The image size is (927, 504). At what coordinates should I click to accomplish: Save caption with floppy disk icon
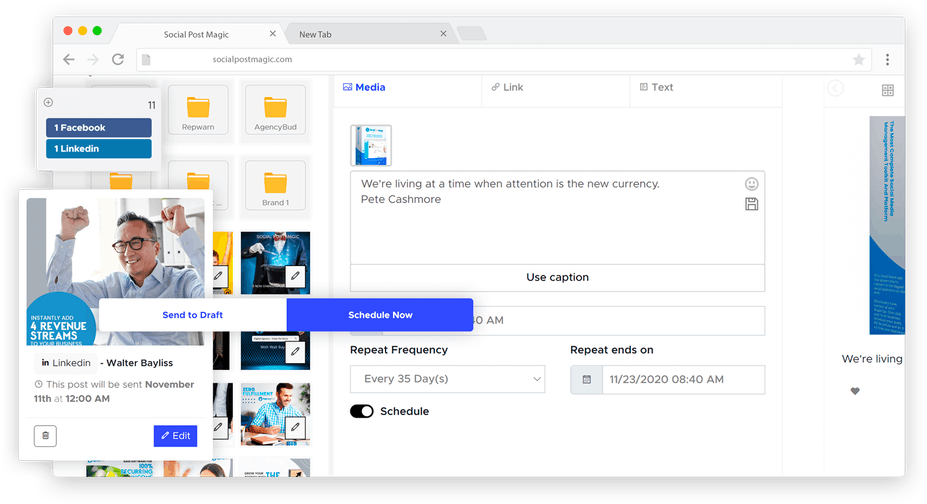(751, 204)
